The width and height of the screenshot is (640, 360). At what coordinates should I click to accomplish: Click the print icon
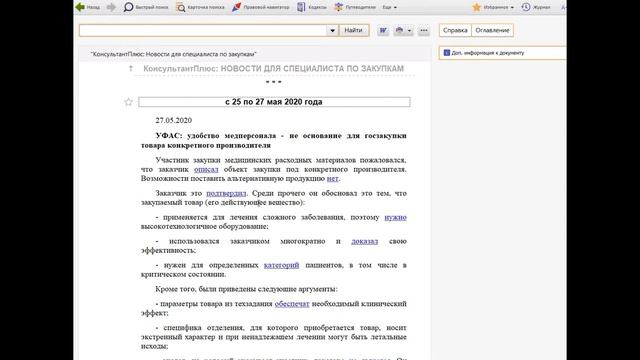[x=399, y=30]
